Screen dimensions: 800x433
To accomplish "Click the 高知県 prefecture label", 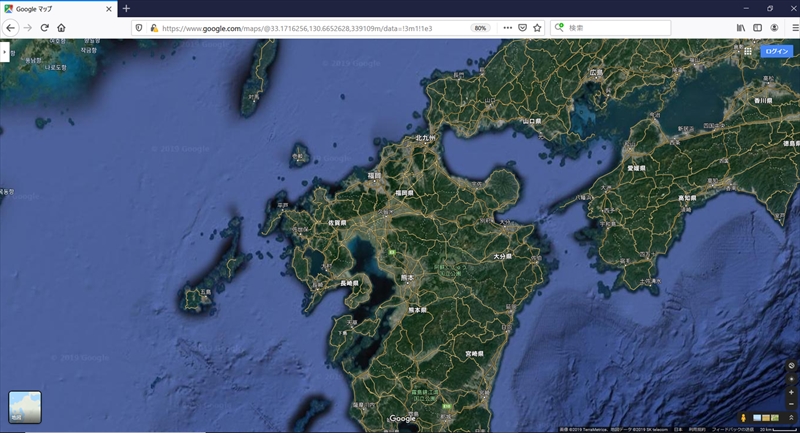I will point(687,198).
